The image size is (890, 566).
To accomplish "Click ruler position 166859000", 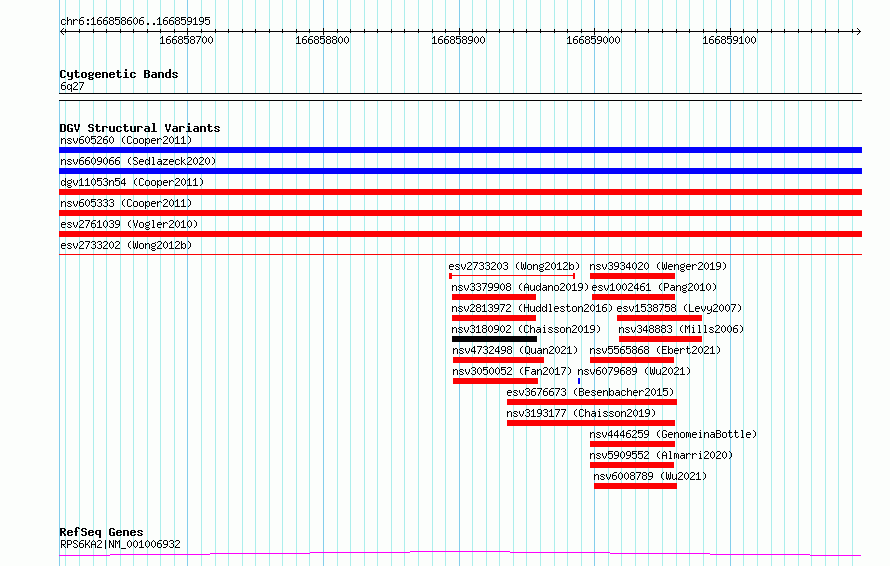I will click(593, 40).
